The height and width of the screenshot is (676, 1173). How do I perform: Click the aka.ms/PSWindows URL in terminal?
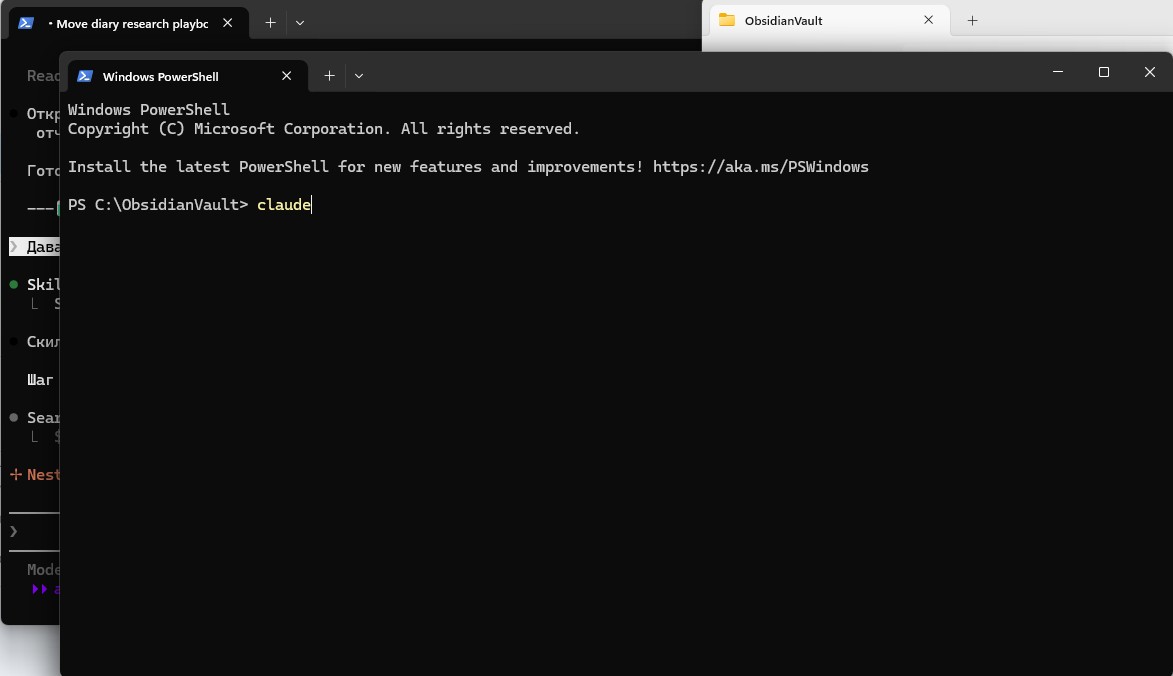coord(761,167)
